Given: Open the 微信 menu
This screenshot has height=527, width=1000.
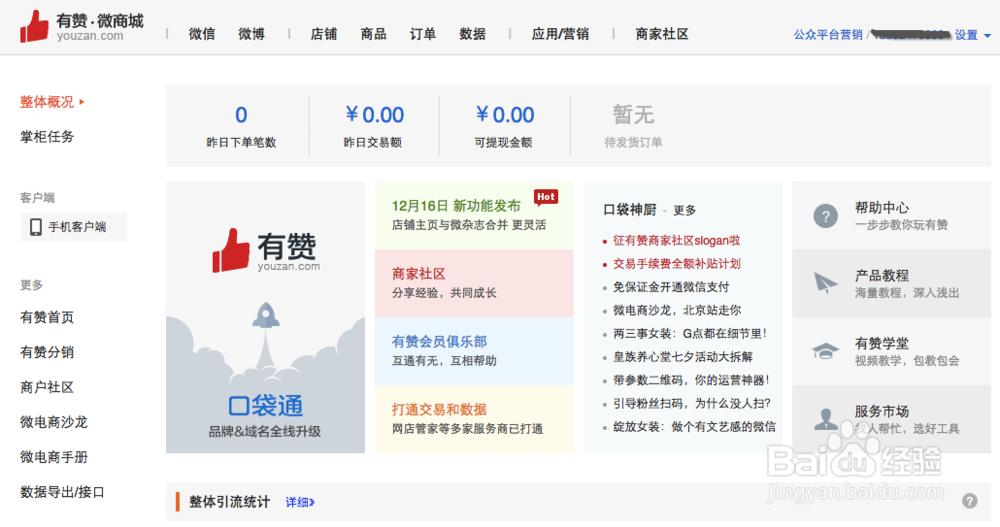Looking at the screenshot, I should pyautogui.click(x=202, y=34).
